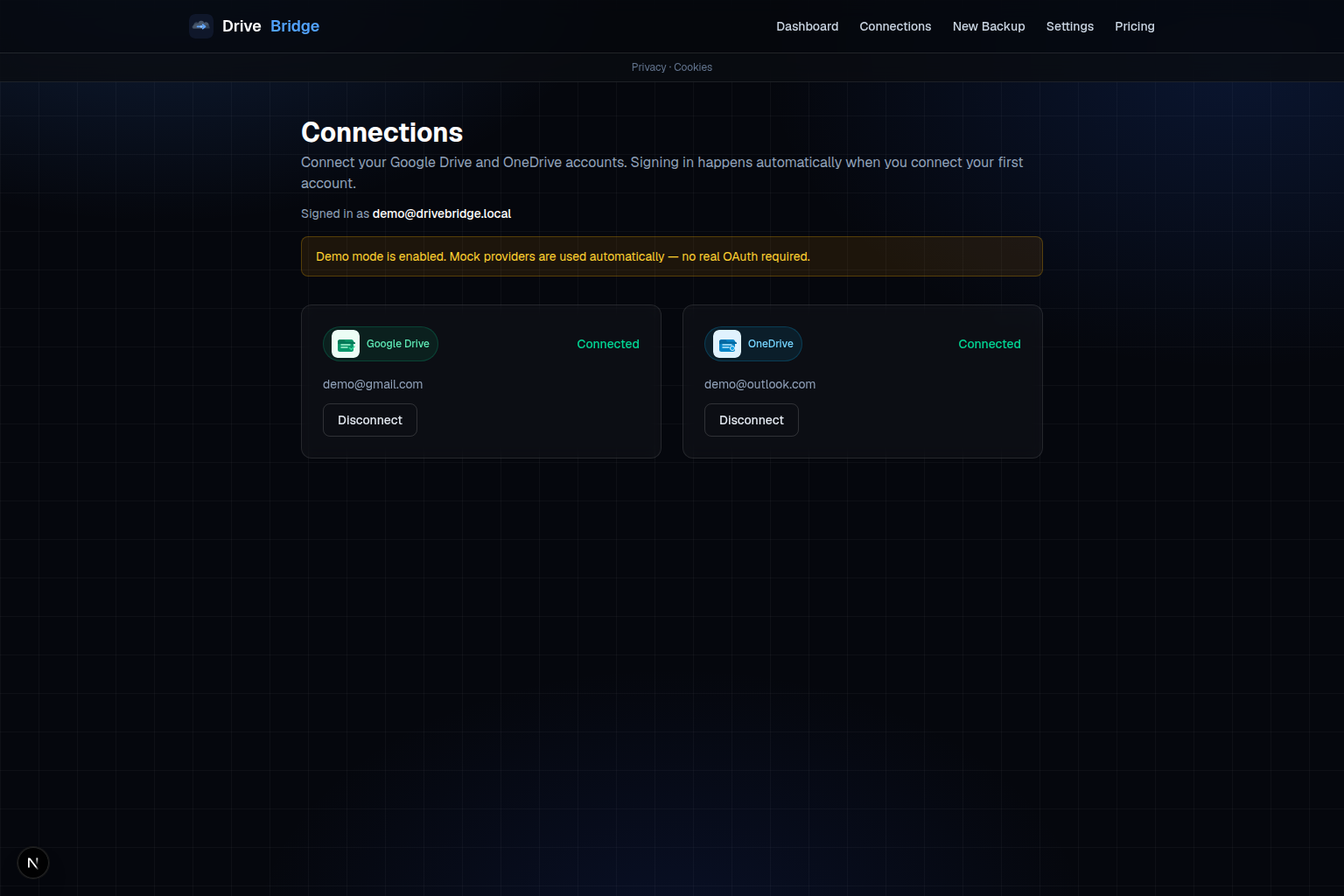
Task: Click Connected status on Google Drive card
Action: (x=608, y=344)
